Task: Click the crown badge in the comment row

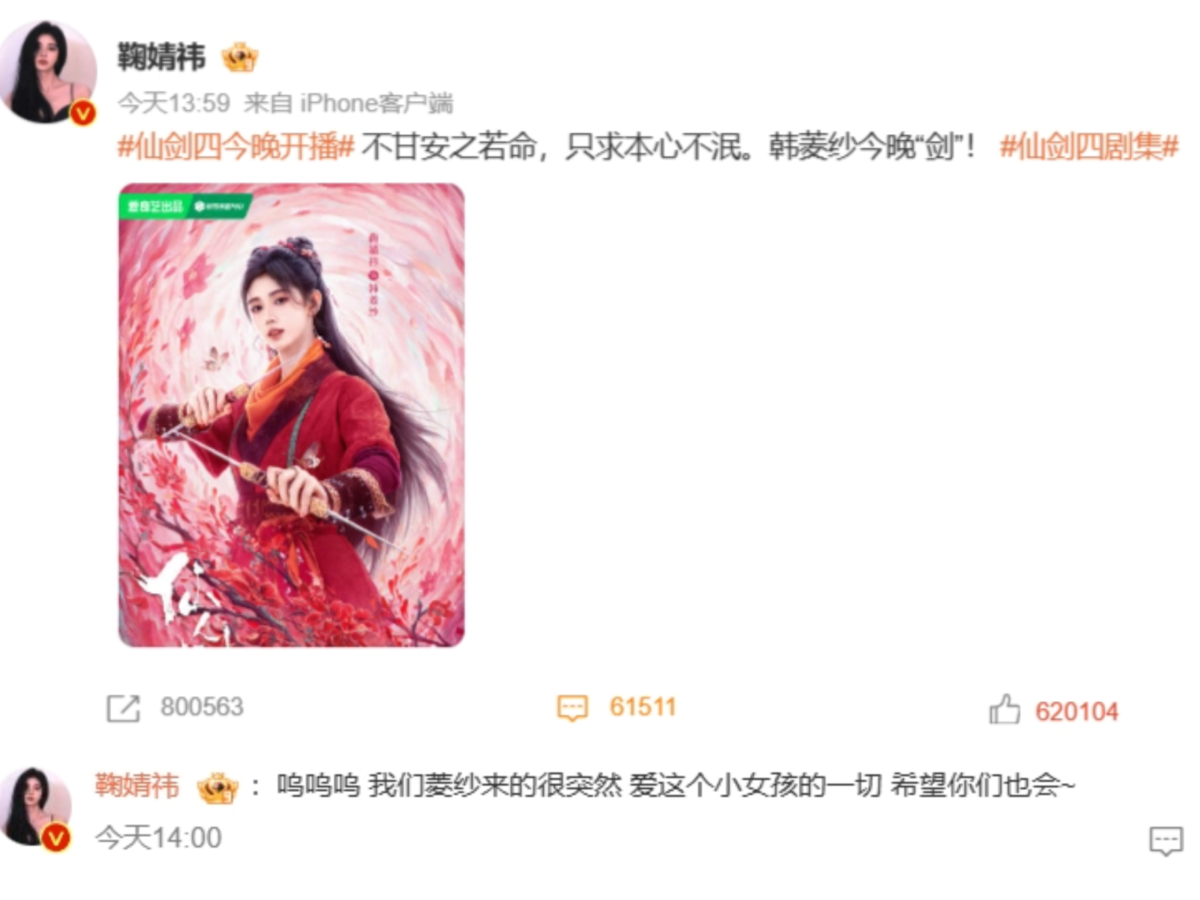Action: [217, 788]
